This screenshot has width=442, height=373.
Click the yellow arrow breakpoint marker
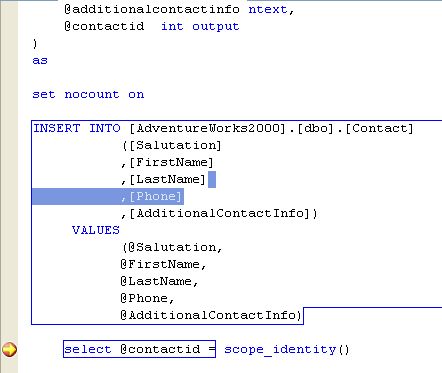pyautogui.click(x=9, y=349)
